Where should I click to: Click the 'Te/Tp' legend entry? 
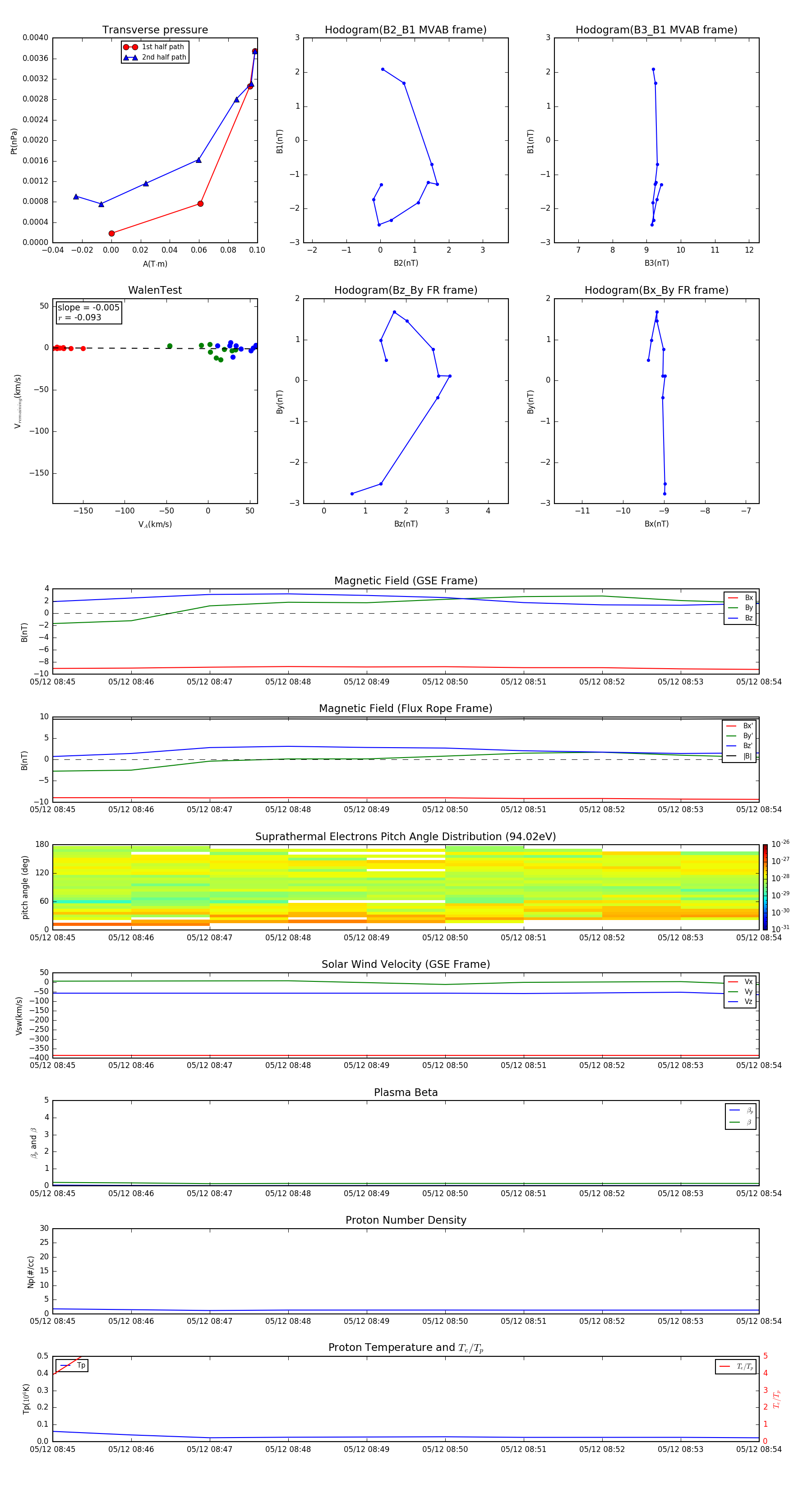[x=736, y=1366]
